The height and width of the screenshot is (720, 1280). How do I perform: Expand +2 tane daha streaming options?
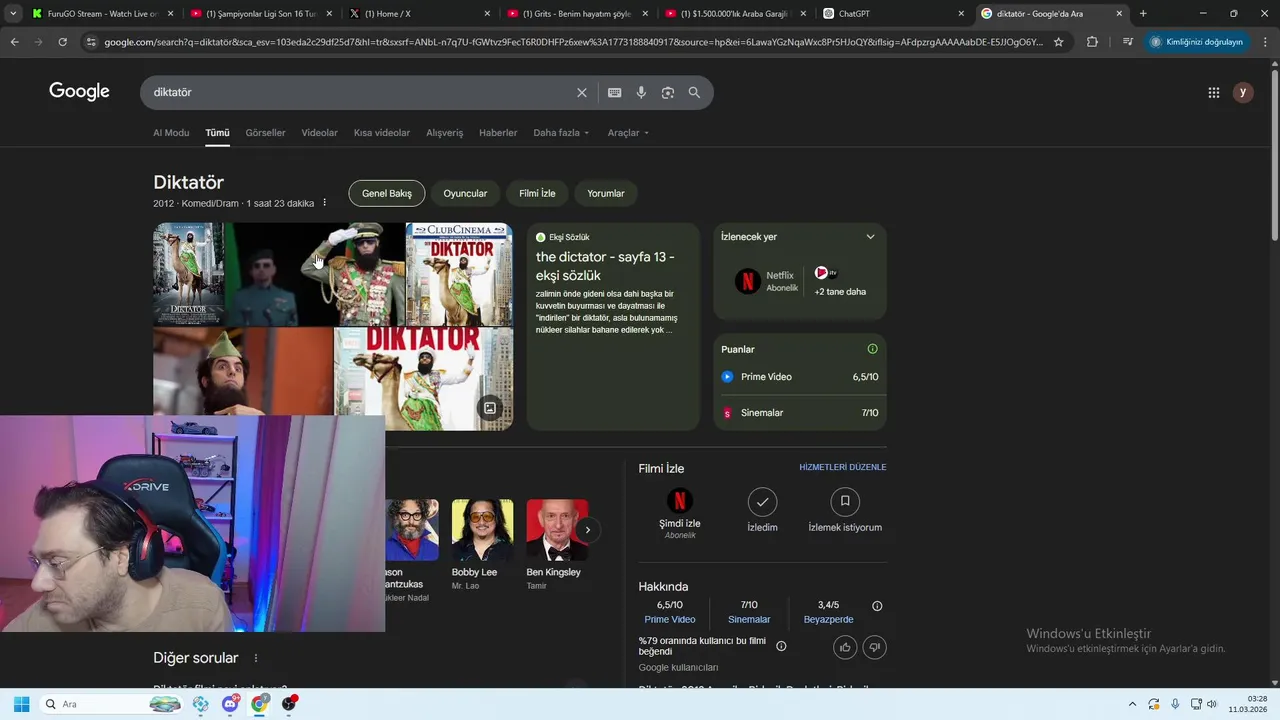click(839, 282)
